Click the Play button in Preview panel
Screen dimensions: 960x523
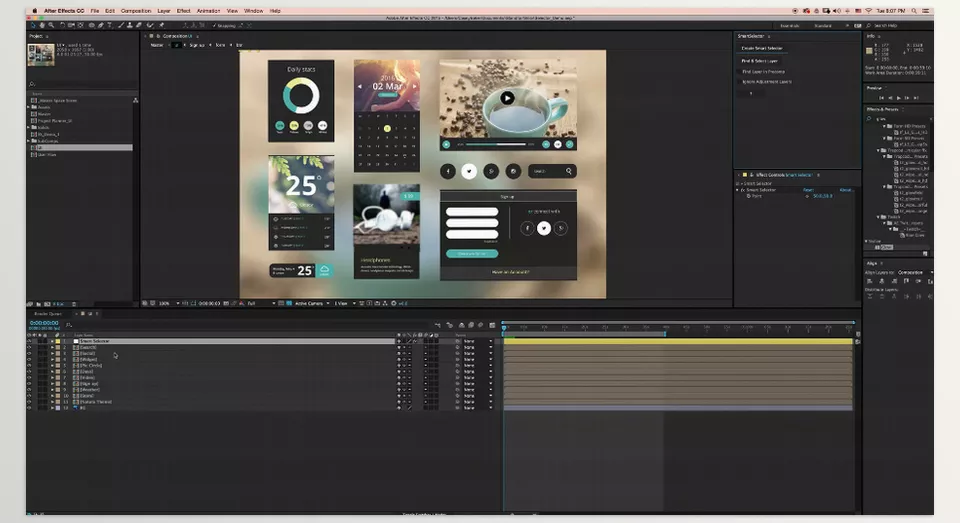(x=899, y=97)
